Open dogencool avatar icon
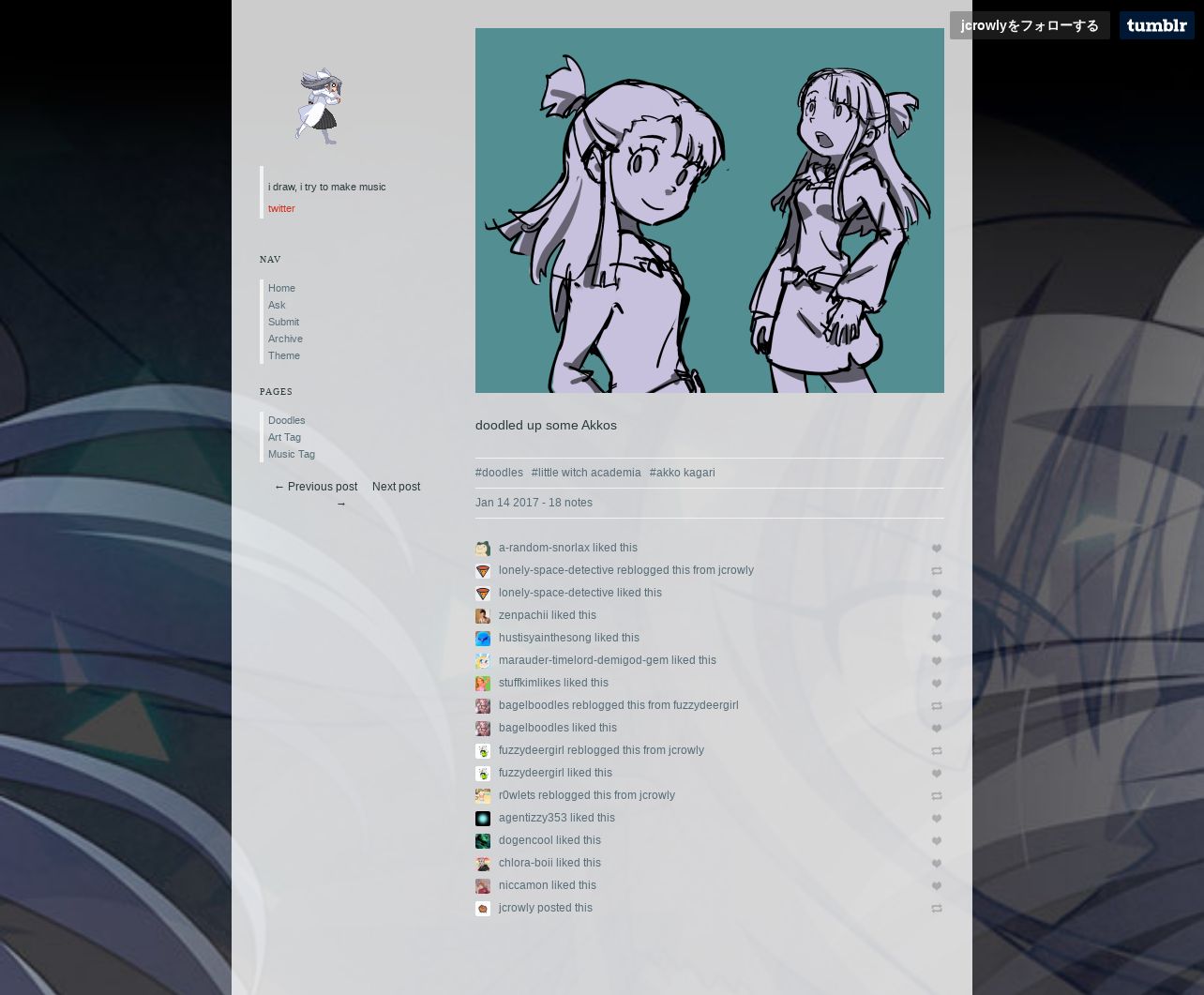The height and width of the screenshot is (995, 1204). coord(483,841)
